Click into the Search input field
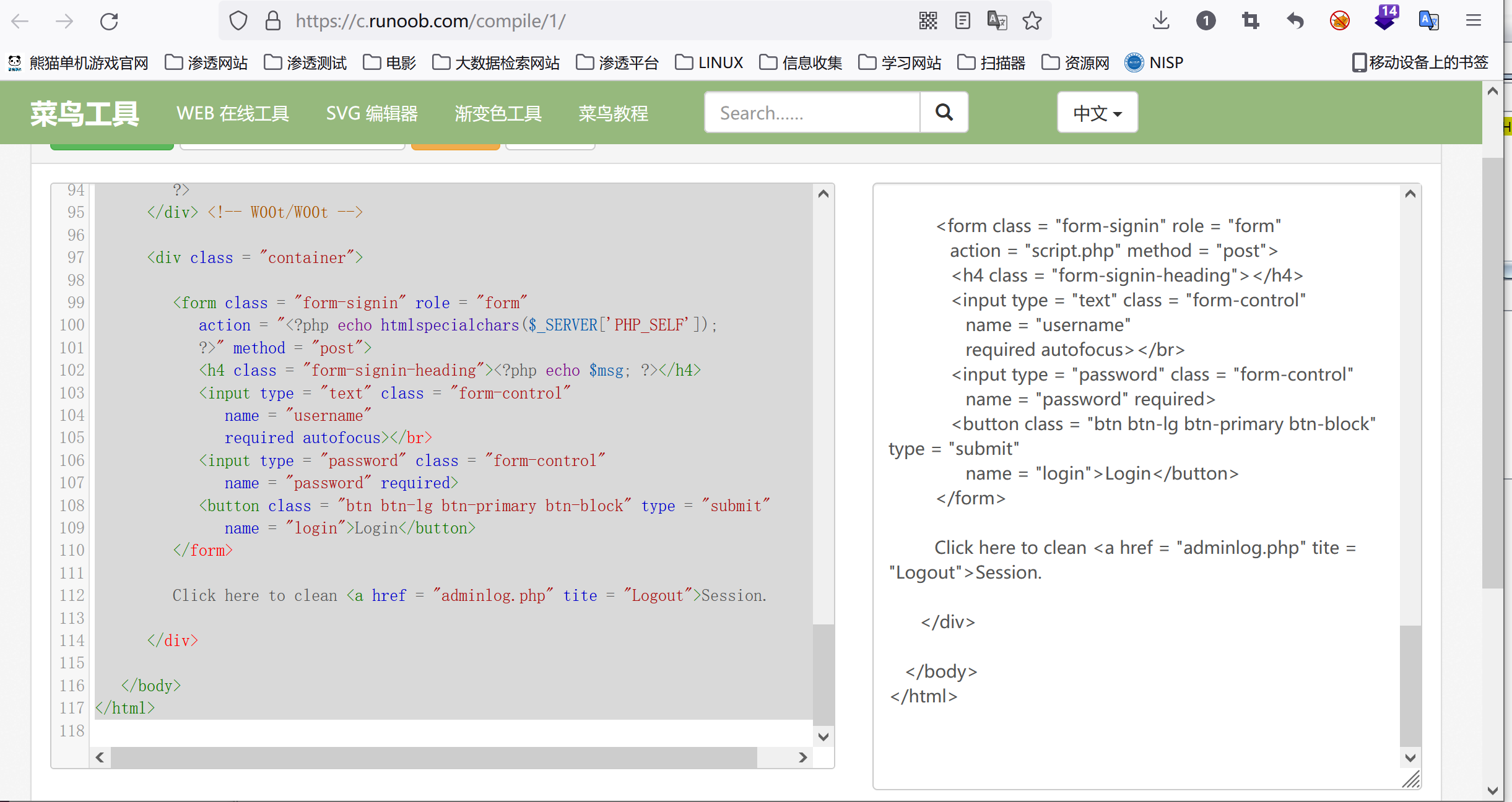Screen dimensions: 1512x802 [812, 112]
